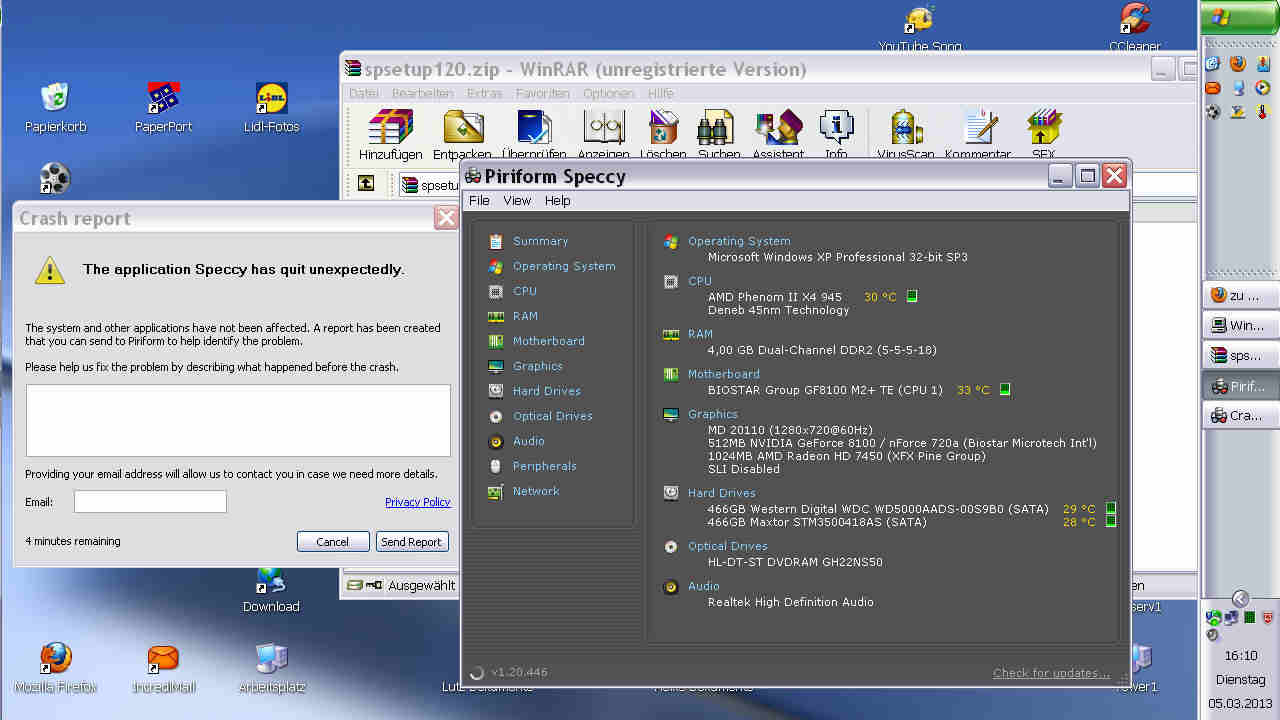Viewport: 1280px width, 720px height.
Task: Open the Speccy Help menu
Action: point(557,201)
